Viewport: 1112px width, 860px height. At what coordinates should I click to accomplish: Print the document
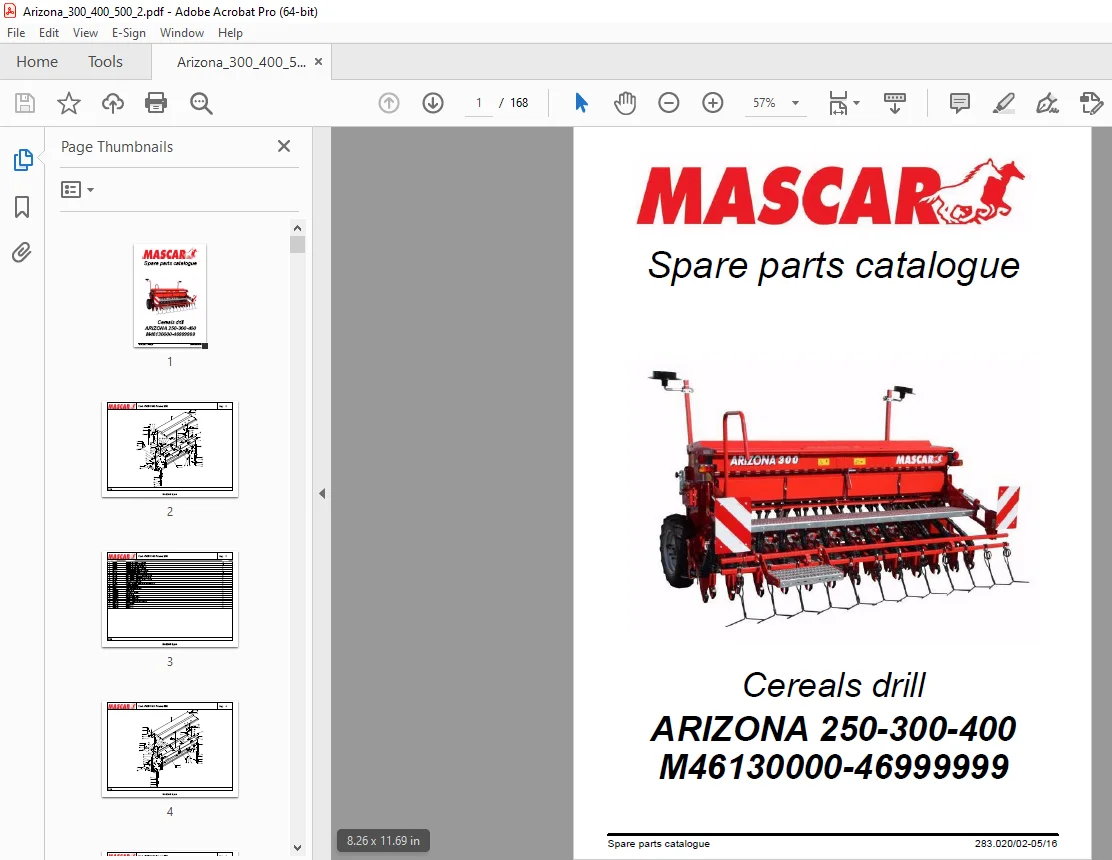click(156, 103)
